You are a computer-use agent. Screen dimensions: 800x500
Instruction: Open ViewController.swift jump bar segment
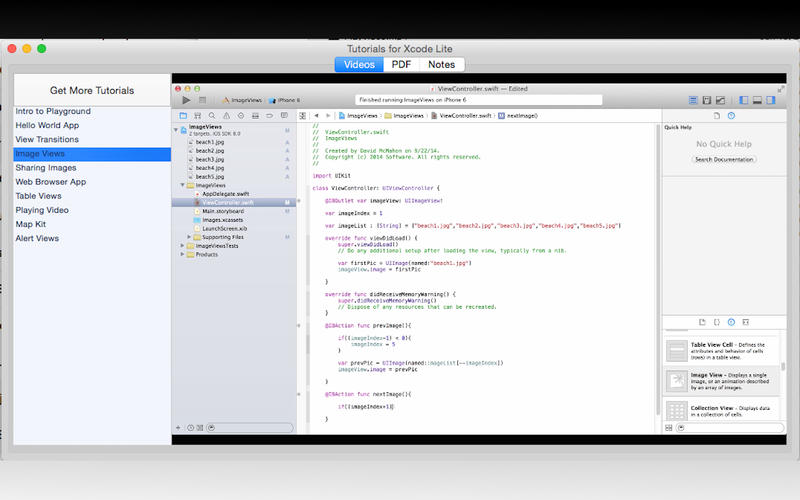pos(461,116)
